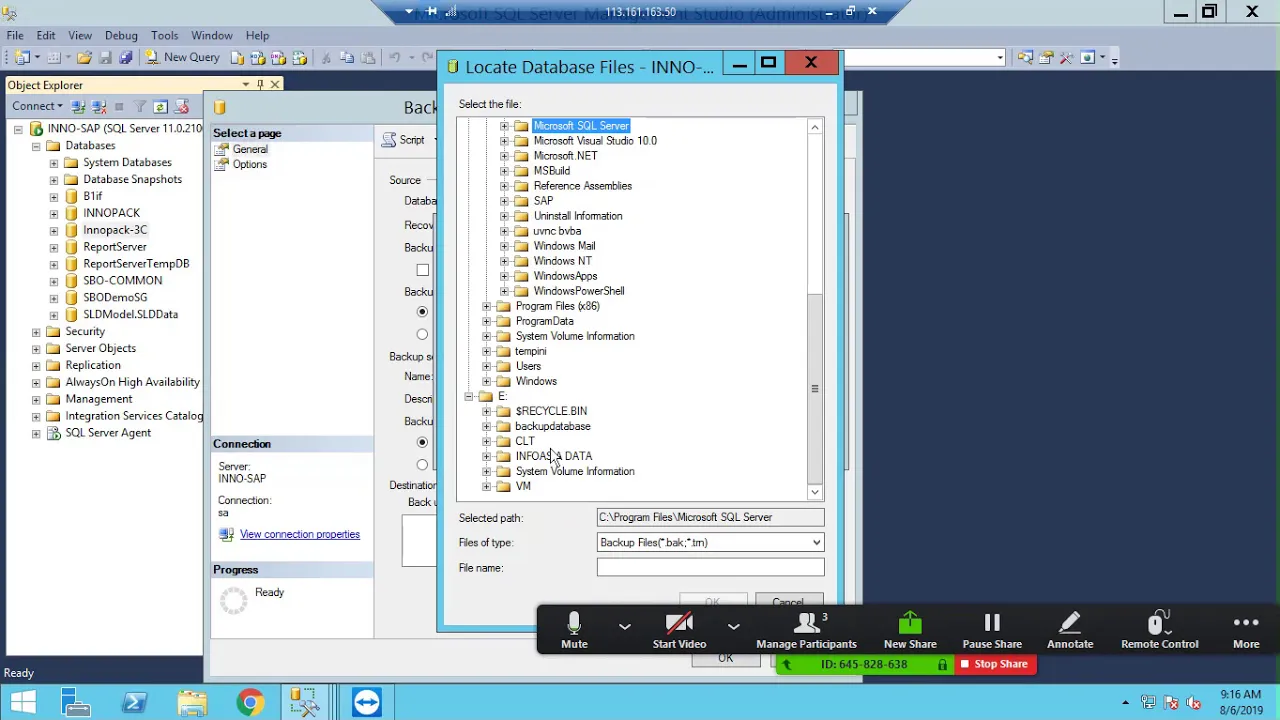The width and height of the screenshot is (1280, 720).
Task: Click the Selected path field
Action: point(710,517)
